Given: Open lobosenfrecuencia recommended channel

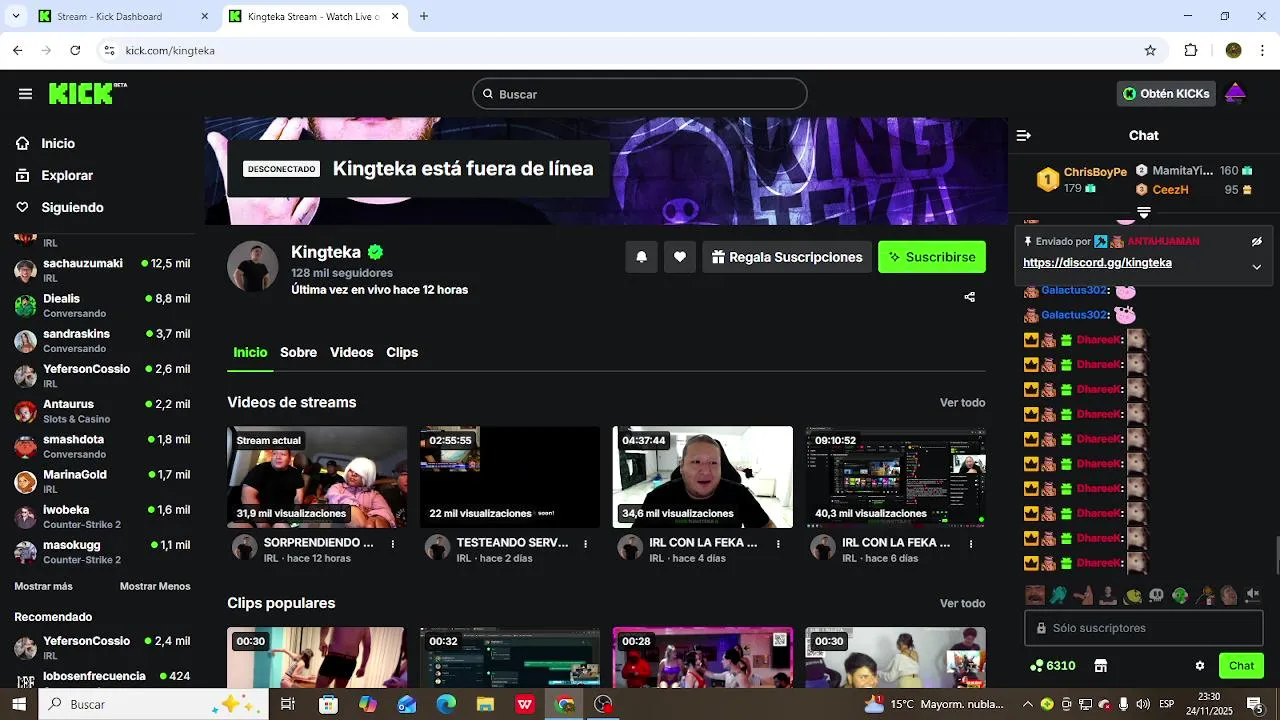Looking at the screenshot, I should 102,676.
